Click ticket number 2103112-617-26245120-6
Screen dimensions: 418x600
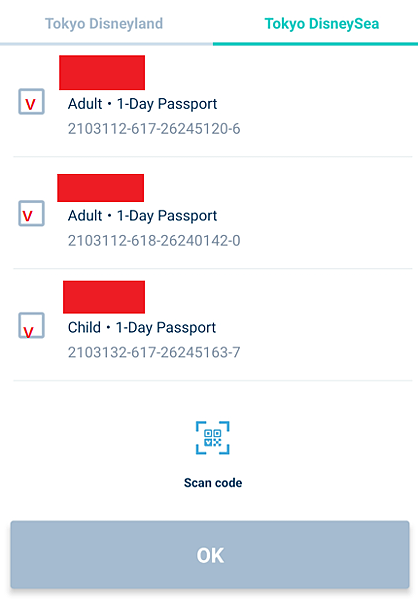[x=154, y=129]
